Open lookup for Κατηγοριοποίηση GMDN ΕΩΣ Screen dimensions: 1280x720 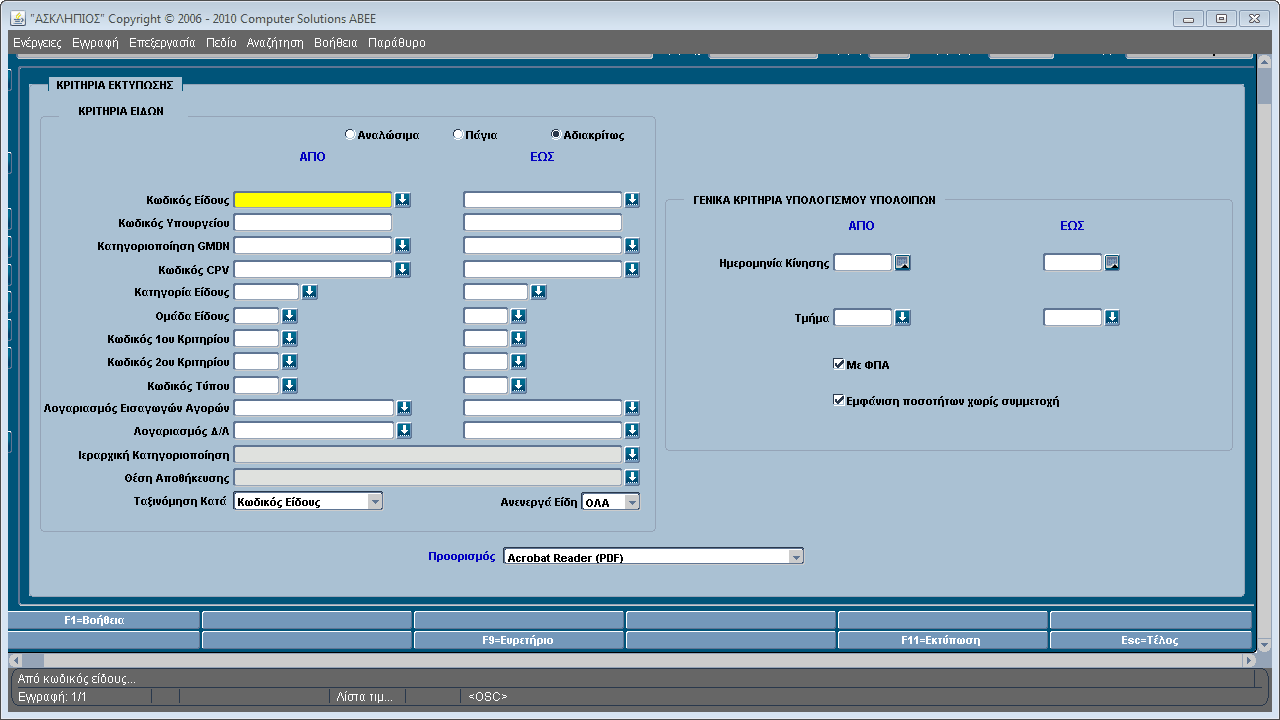[632, 245]
